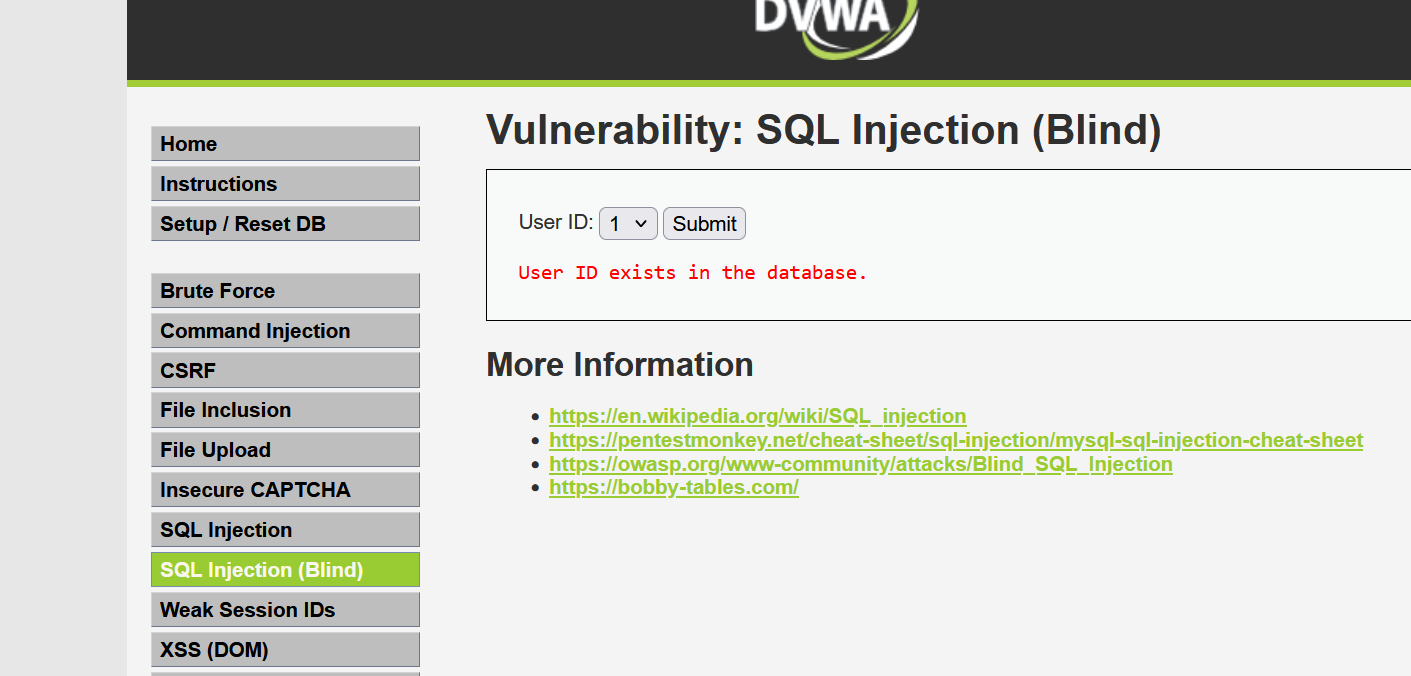Open the Instructions page

tap(285, 184)
